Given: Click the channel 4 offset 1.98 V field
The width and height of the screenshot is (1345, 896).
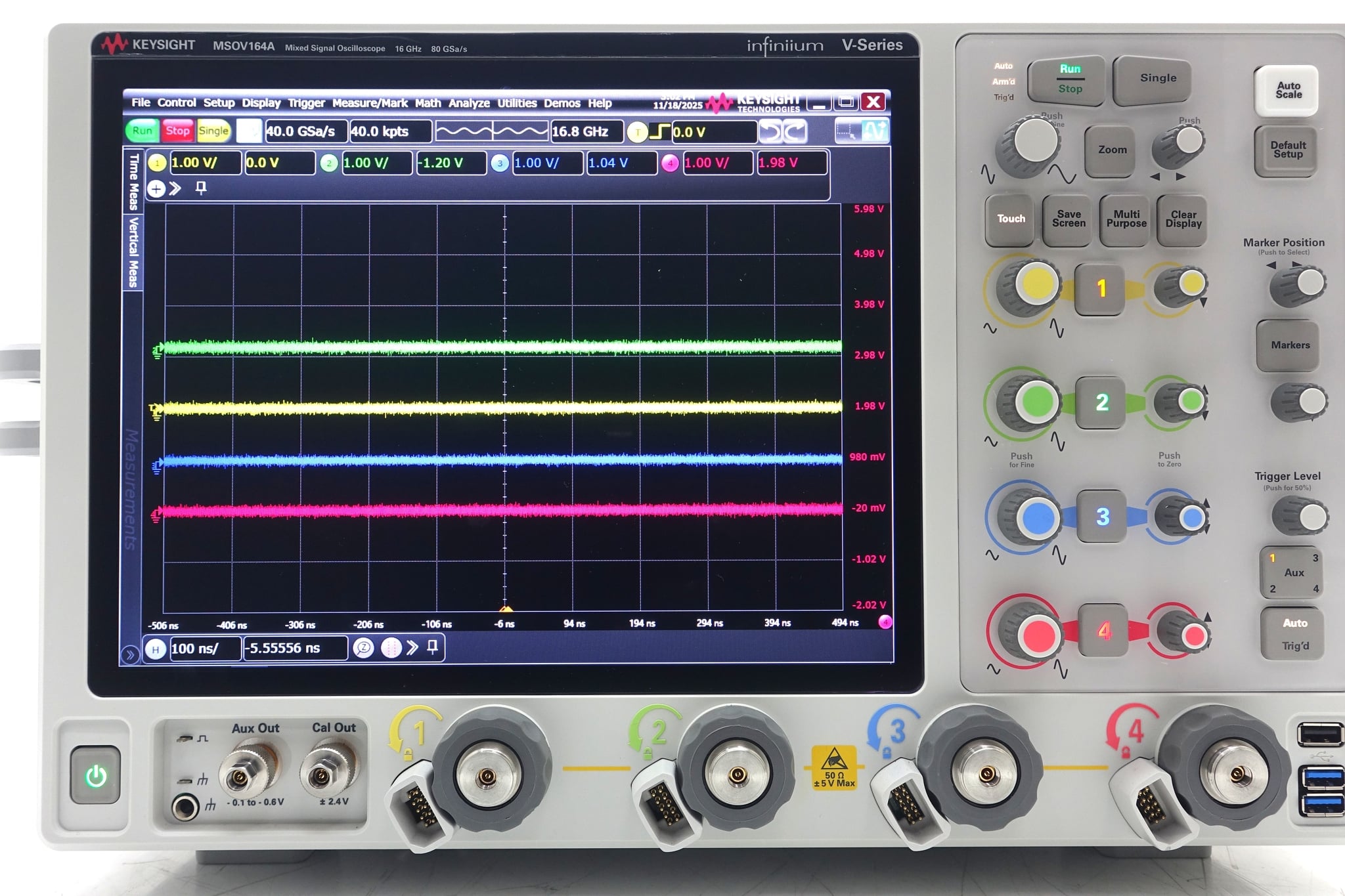Looking at the screenshot, I should point(791,163).
